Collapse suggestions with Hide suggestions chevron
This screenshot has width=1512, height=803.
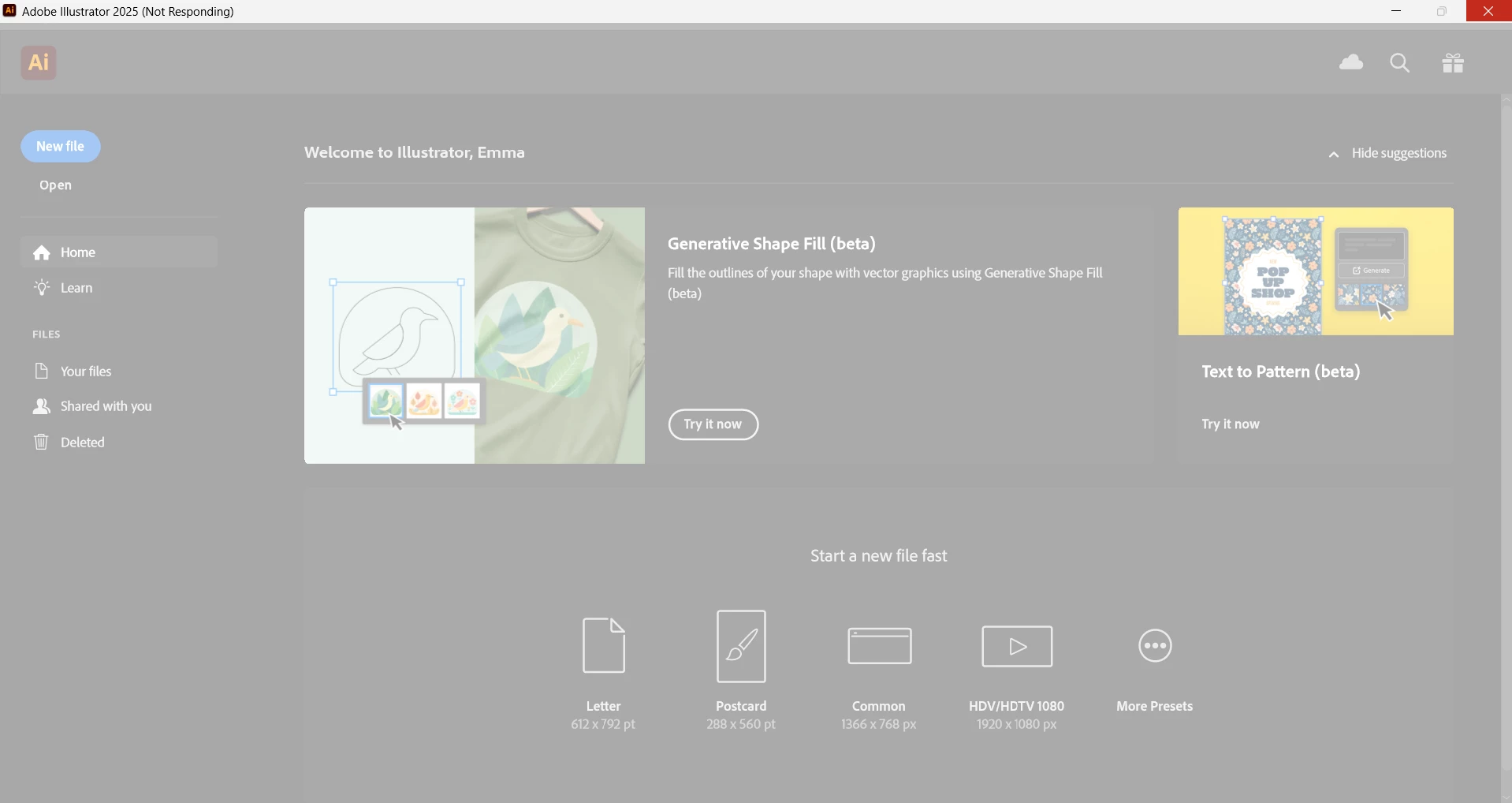coord(1334,155)
